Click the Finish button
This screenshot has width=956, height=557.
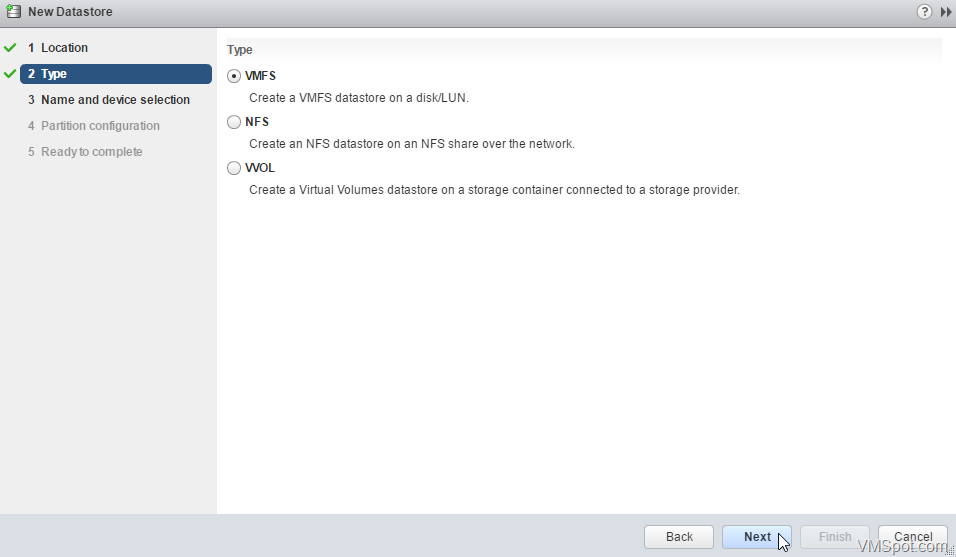click(835, 537)
